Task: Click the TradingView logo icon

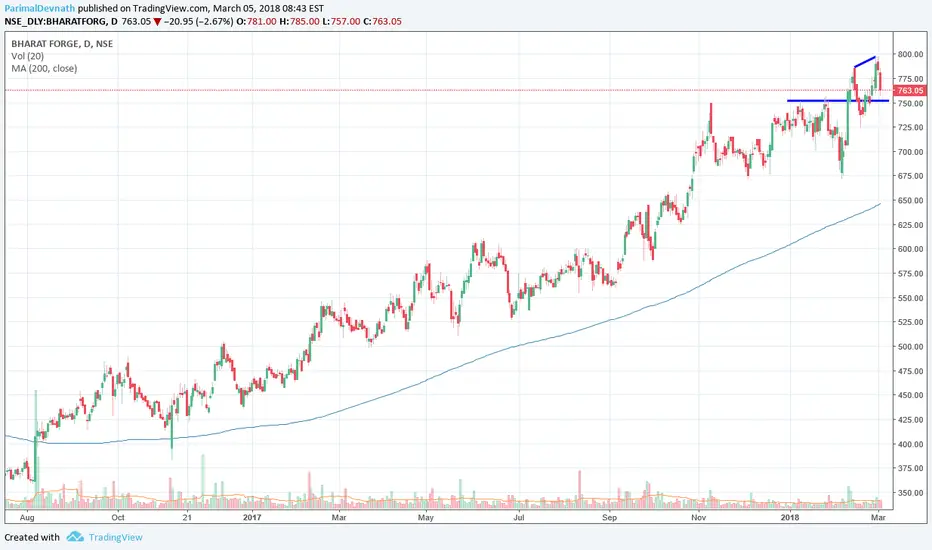Action: (x=75, y=537)
